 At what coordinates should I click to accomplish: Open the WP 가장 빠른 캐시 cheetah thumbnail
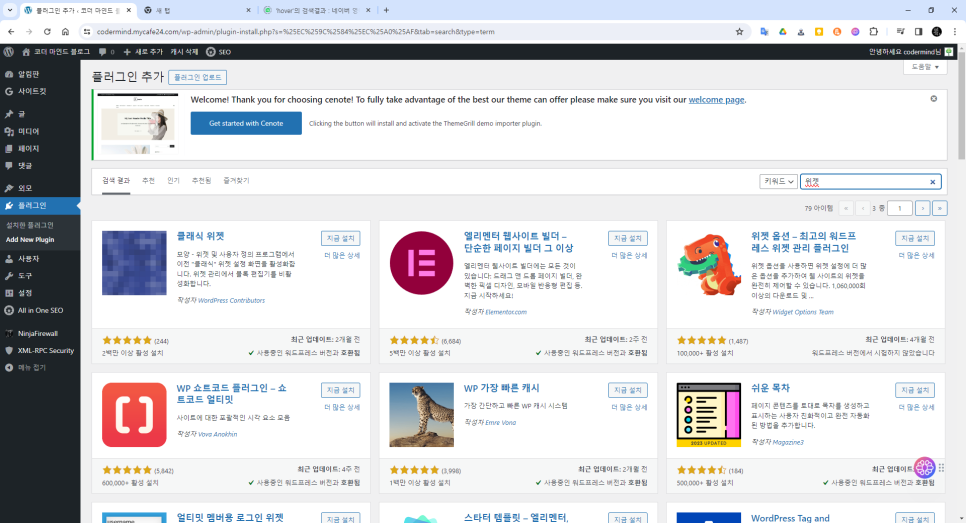[x=421, y=415]
